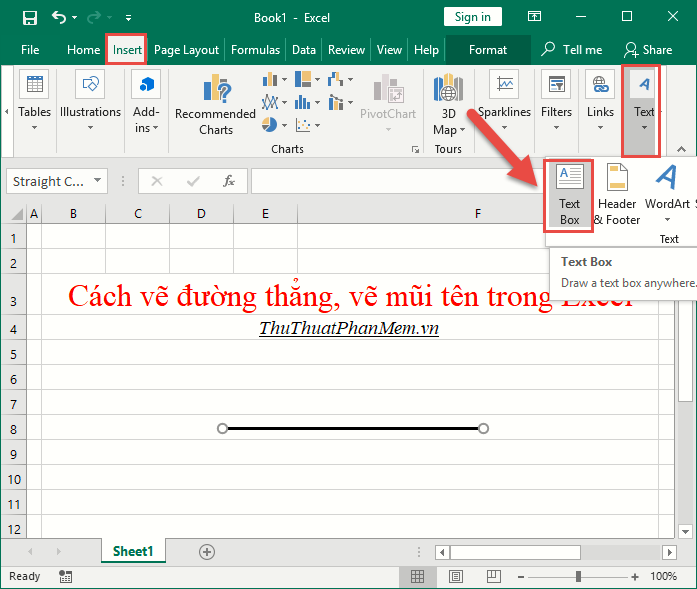
Task: Expand the Filters group
Action: (556, 100)
